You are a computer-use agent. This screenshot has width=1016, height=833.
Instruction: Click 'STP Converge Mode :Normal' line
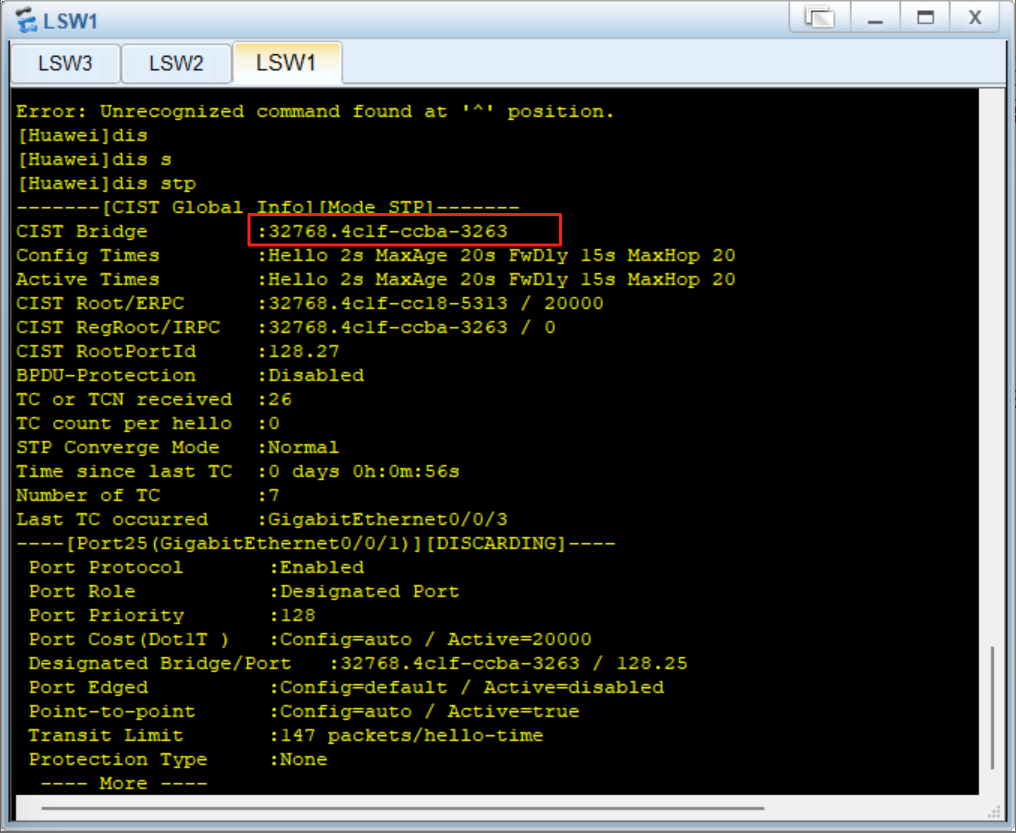178,447
